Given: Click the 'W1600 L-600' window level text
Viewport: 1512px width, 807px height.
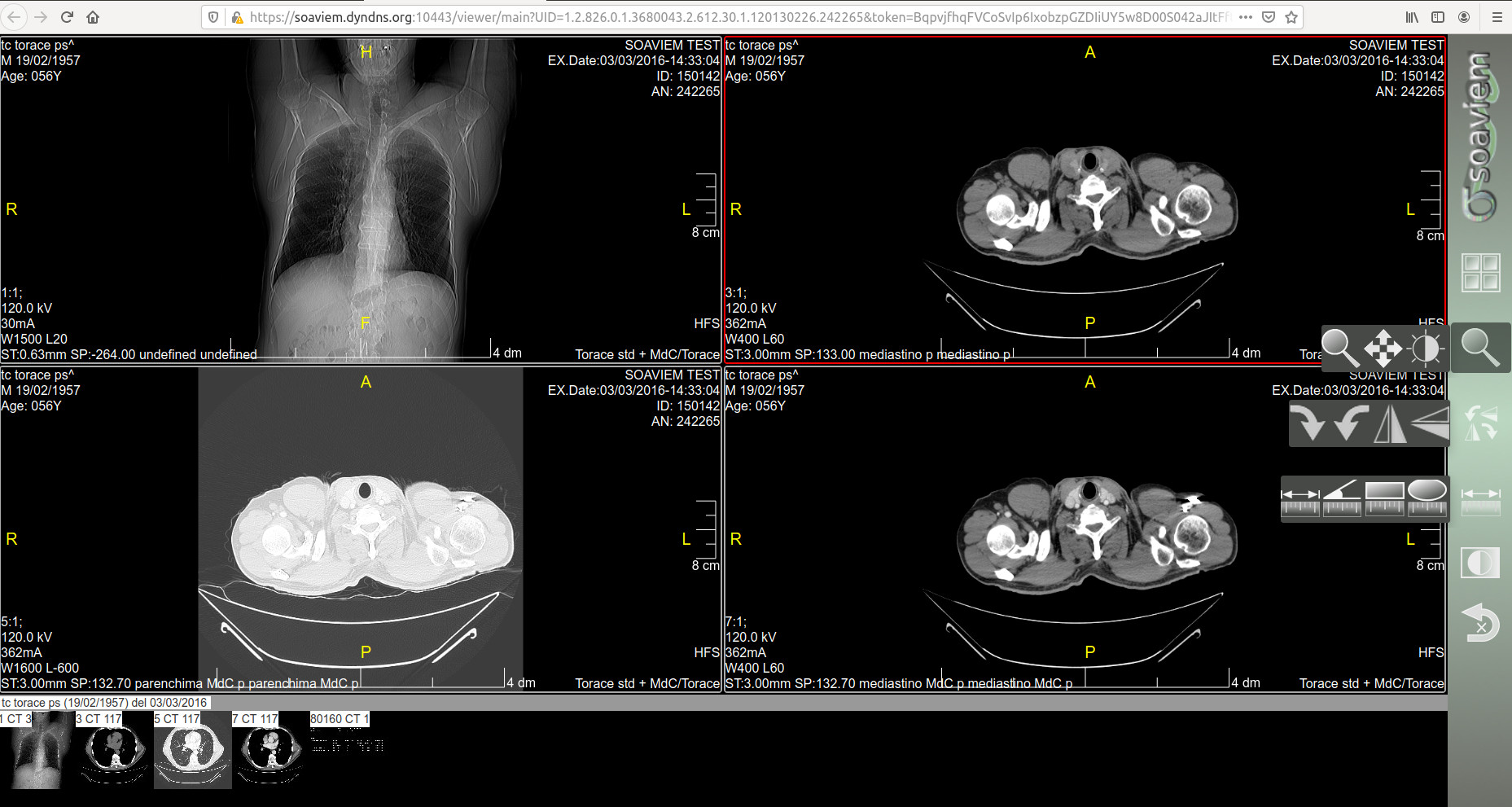Looking at the screenshot, I should coord(40,668).
